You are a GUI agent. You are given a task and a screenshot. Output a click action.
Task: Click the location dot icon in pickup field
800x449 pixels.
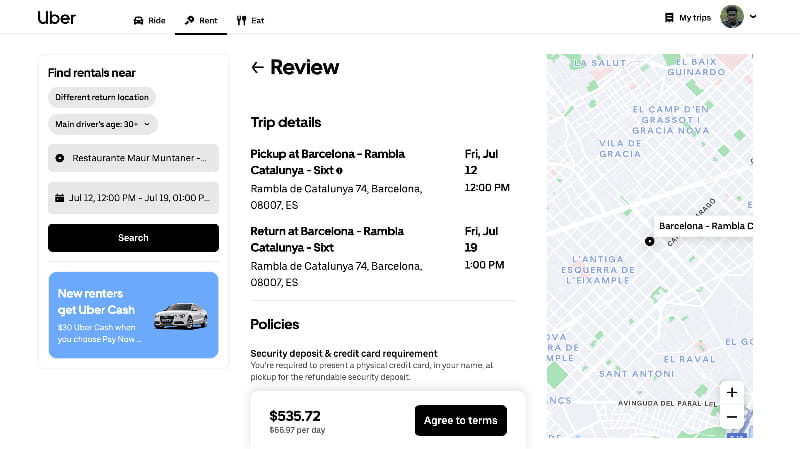[60, 158]
